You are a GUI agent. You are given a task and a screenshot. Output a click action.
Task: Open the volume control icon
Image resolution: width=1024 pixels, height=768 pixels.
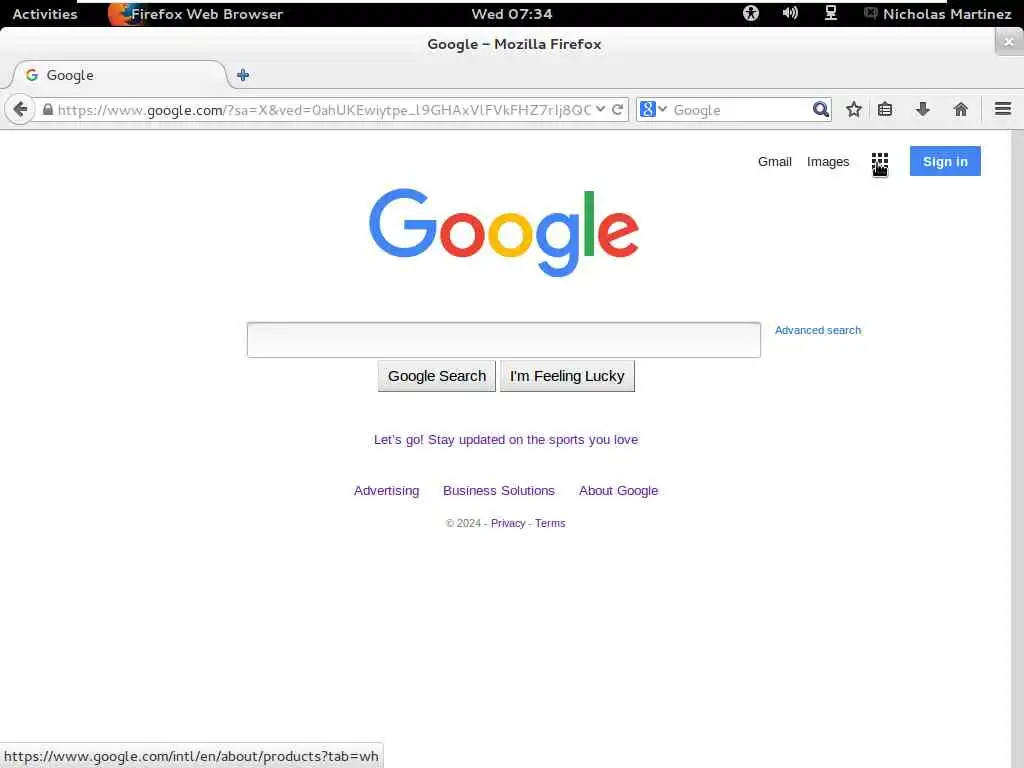[x=790, y=13]
